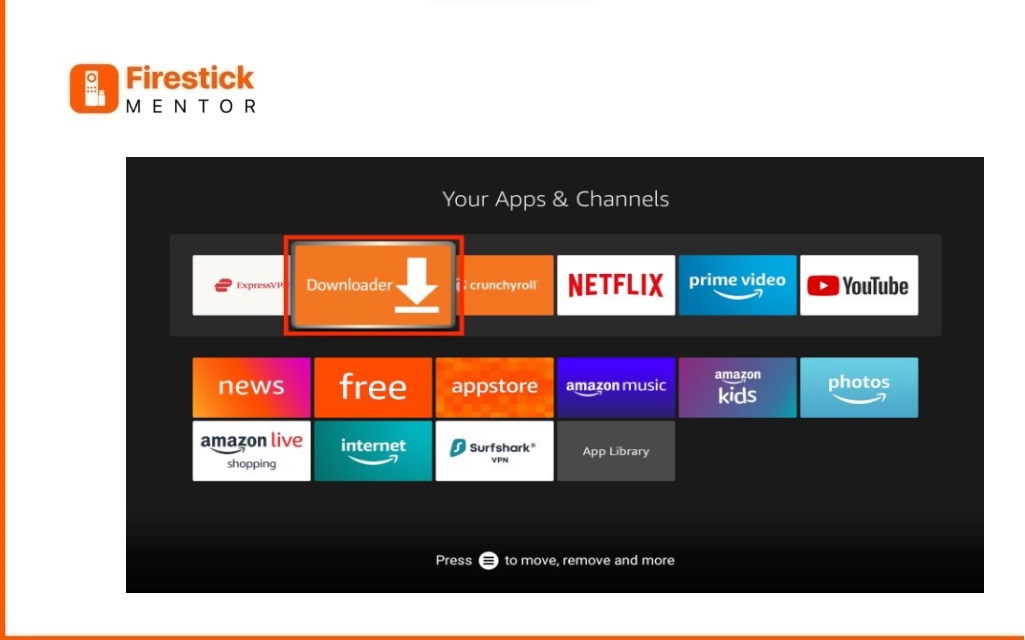The width and height of the screenshot is (1025, 640).
Task: Open the Free streaming app
Action: point(372,387)
